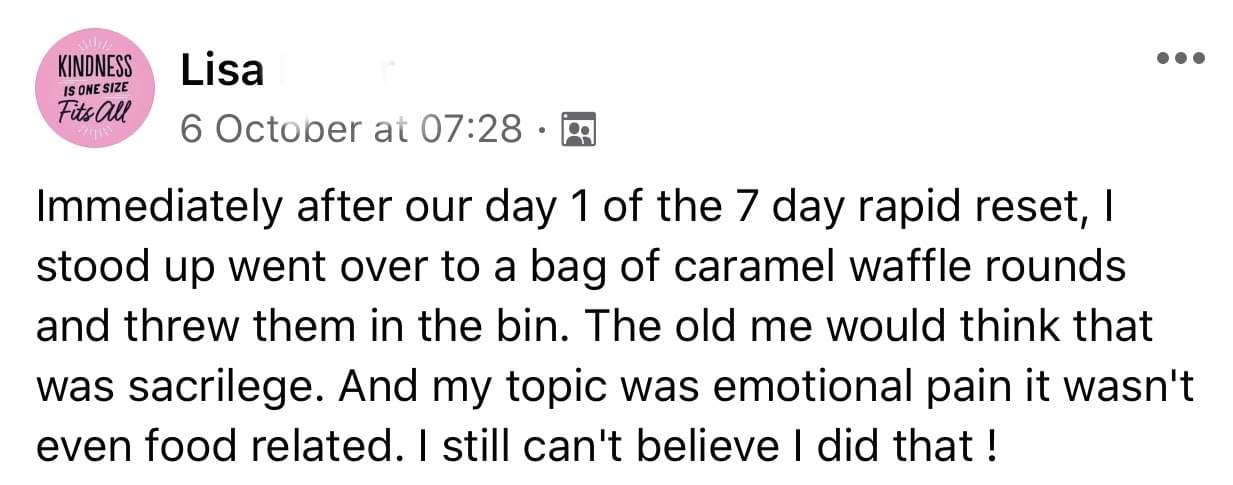Click the exclamation mark ending the post
The height and width of the screenshot is (485, 1233).
click(991, 441)
